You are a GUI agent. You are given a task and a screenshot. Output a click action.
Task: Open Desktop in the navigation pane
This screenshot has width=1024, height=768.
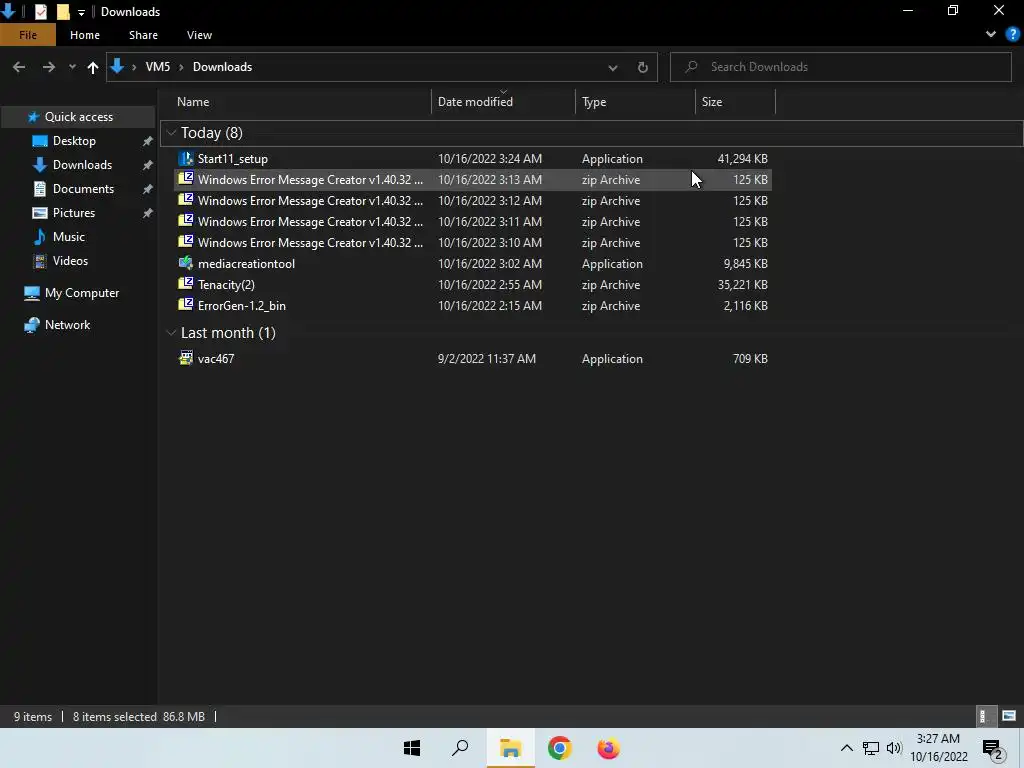(74, 141)
